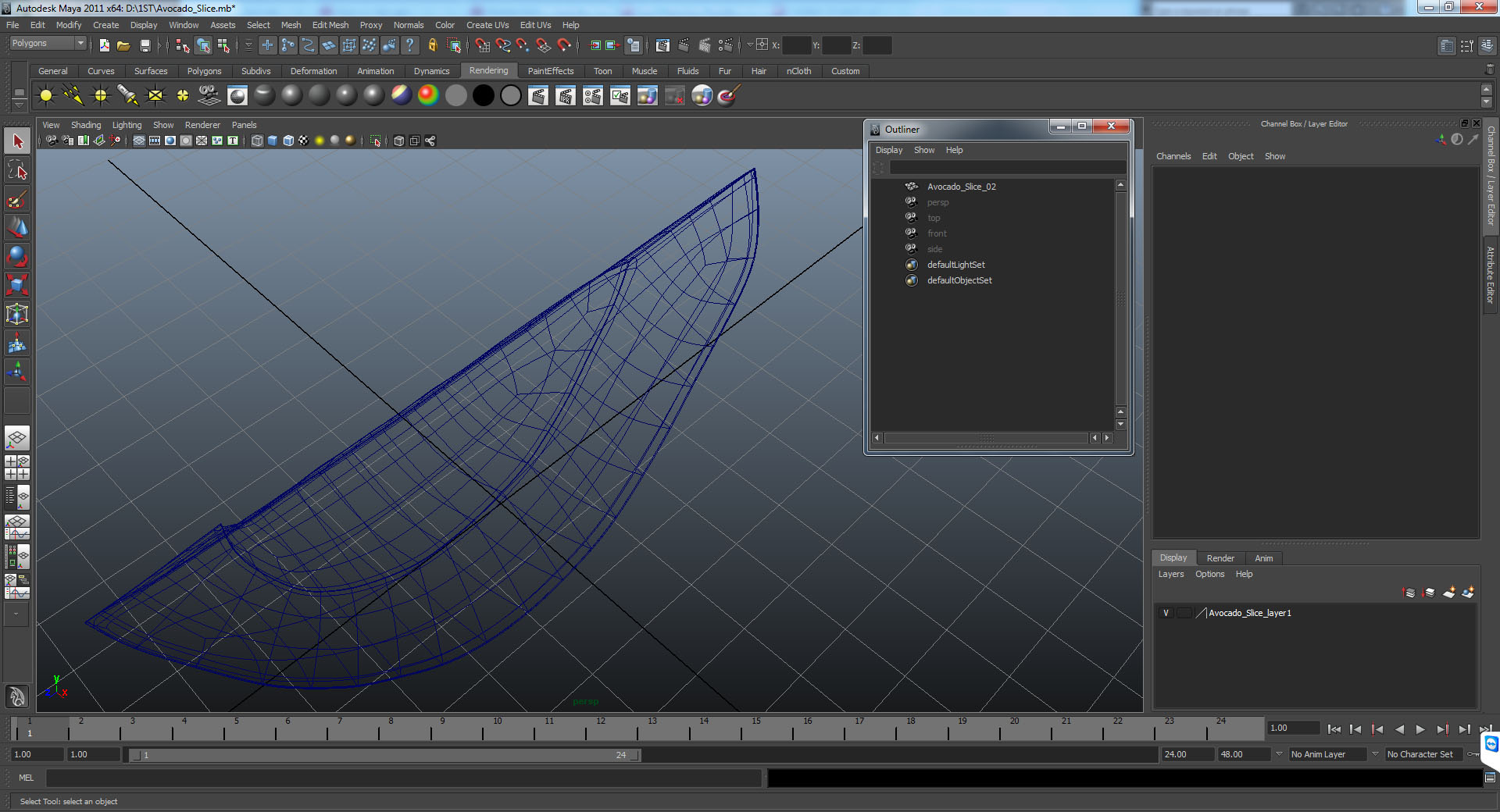
Task: Play animation forward
Action: point(1420,729)
